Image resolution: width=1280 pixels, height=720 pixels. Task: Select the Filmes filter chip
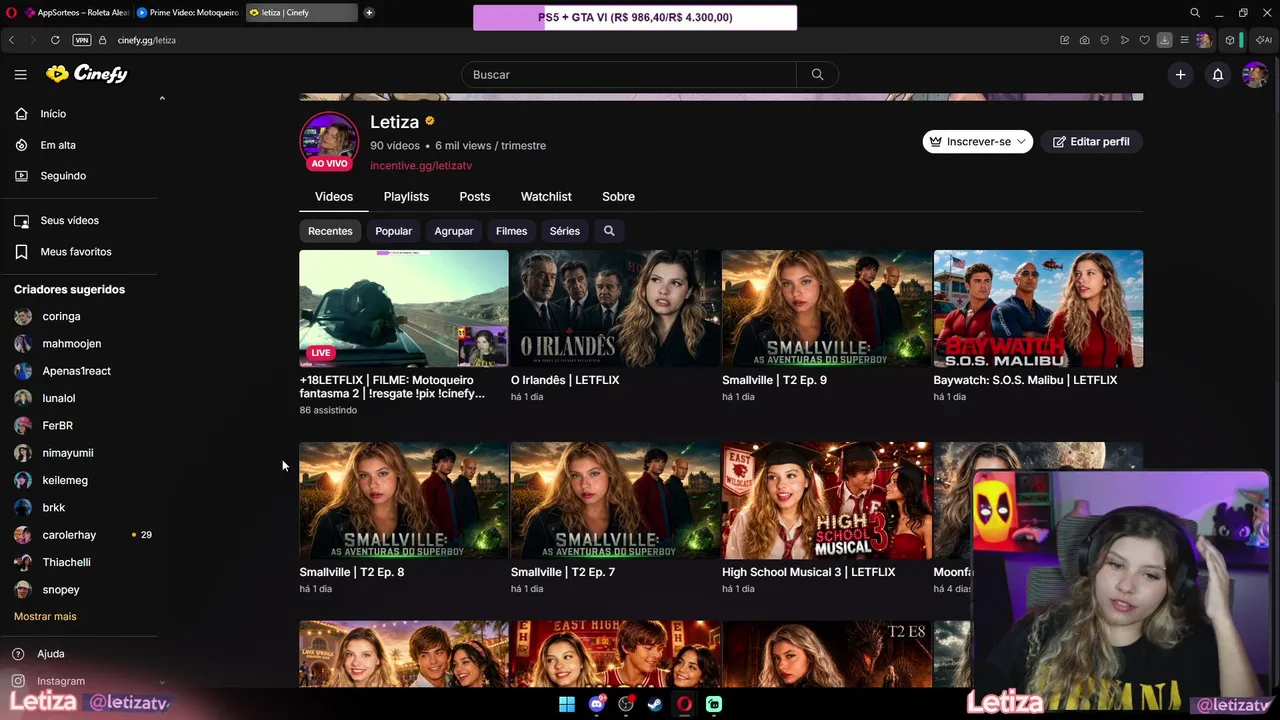click(x=511, y=231)
